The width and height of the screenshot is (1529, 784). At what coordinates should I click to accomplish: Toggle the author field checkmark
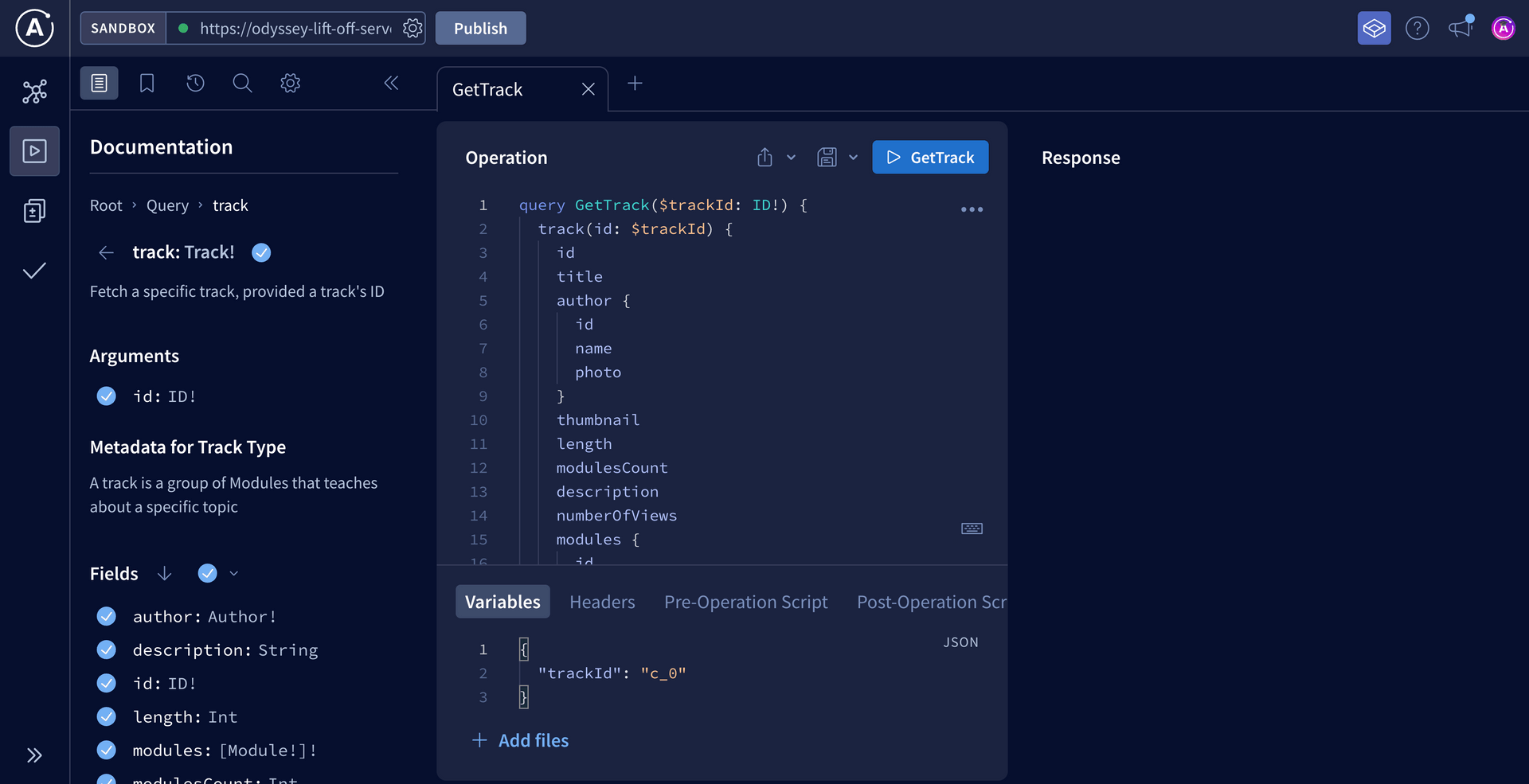pos(106,616)
